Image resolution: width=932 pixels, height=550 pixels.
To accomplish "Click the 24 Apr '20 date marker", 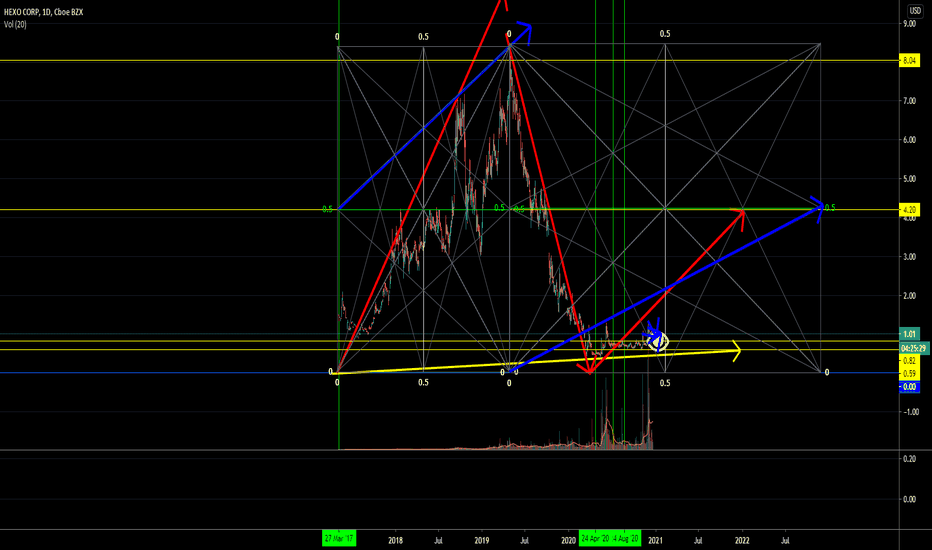I will tap(595, 539).
